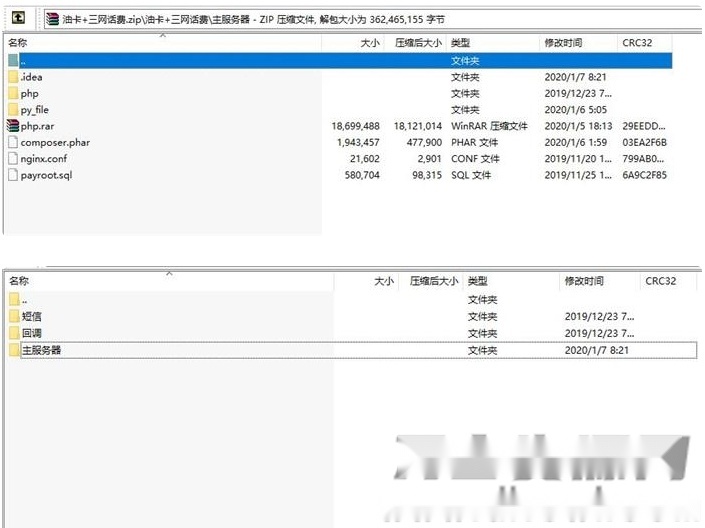The width and height of the screenshot is (705, 528).
Task: Click the CONF 文件 type cell
Action: pos(475,159)
